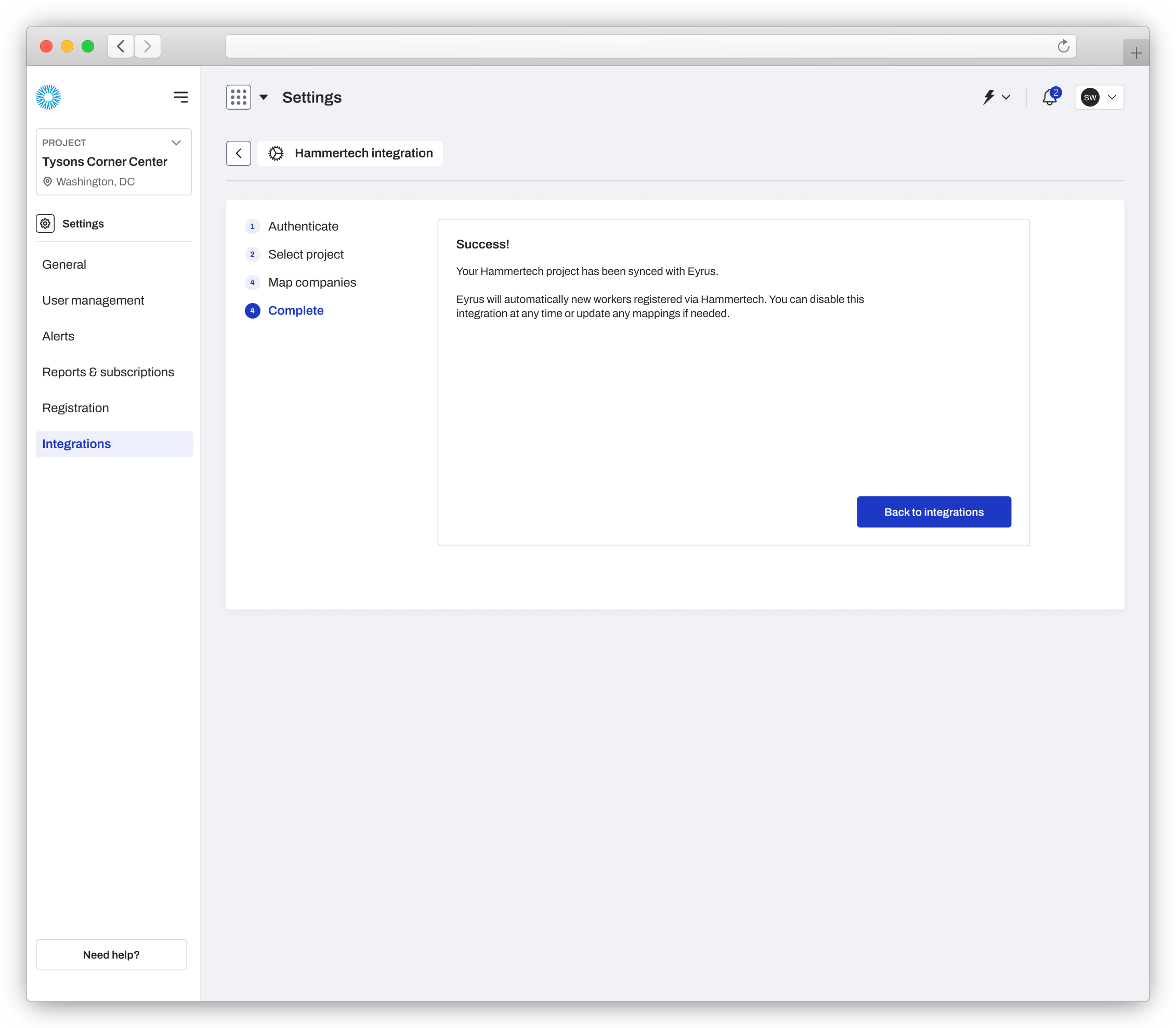
Task: Click the Eyrus sunburst logo
Action: click(48, 97)
